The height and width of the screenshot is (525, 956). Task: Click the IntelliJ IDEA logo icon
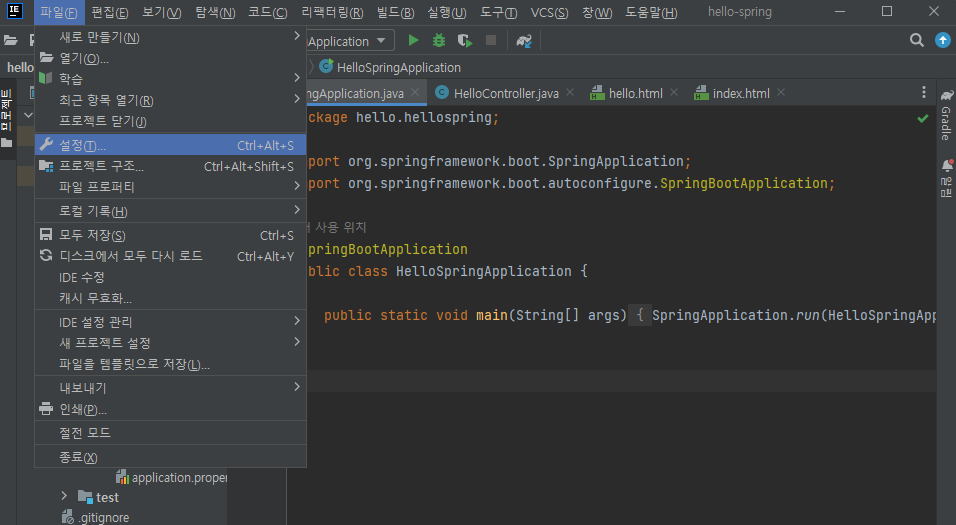point(15,11)
